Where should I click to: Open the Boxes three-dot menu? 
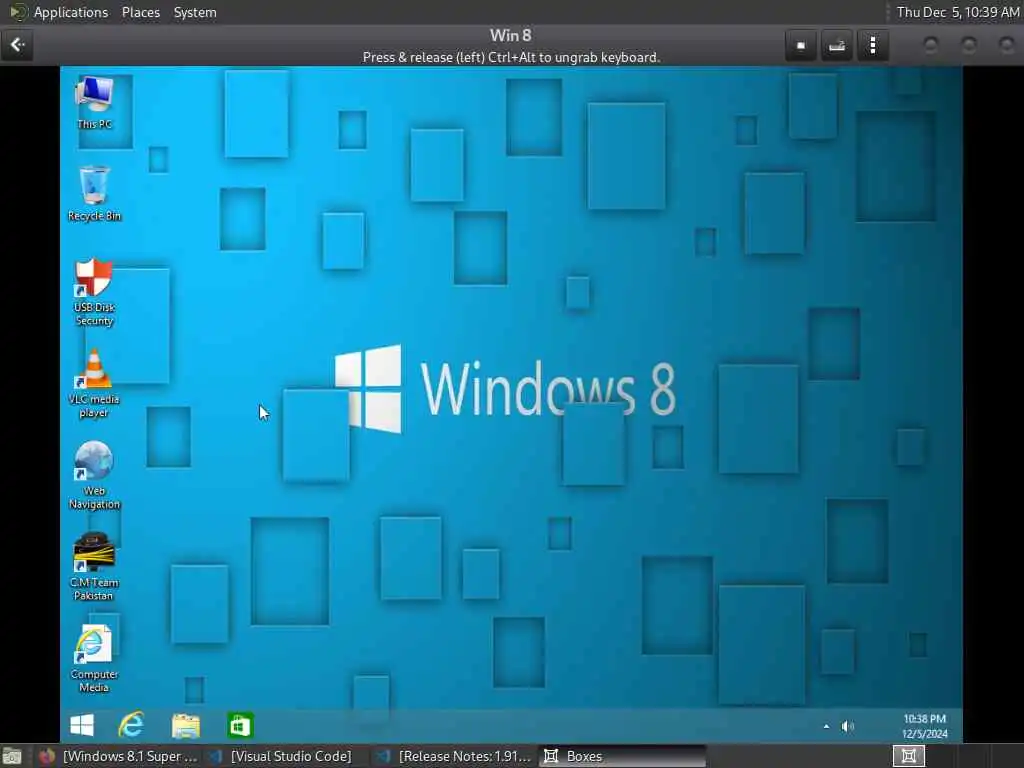point(872,46)
